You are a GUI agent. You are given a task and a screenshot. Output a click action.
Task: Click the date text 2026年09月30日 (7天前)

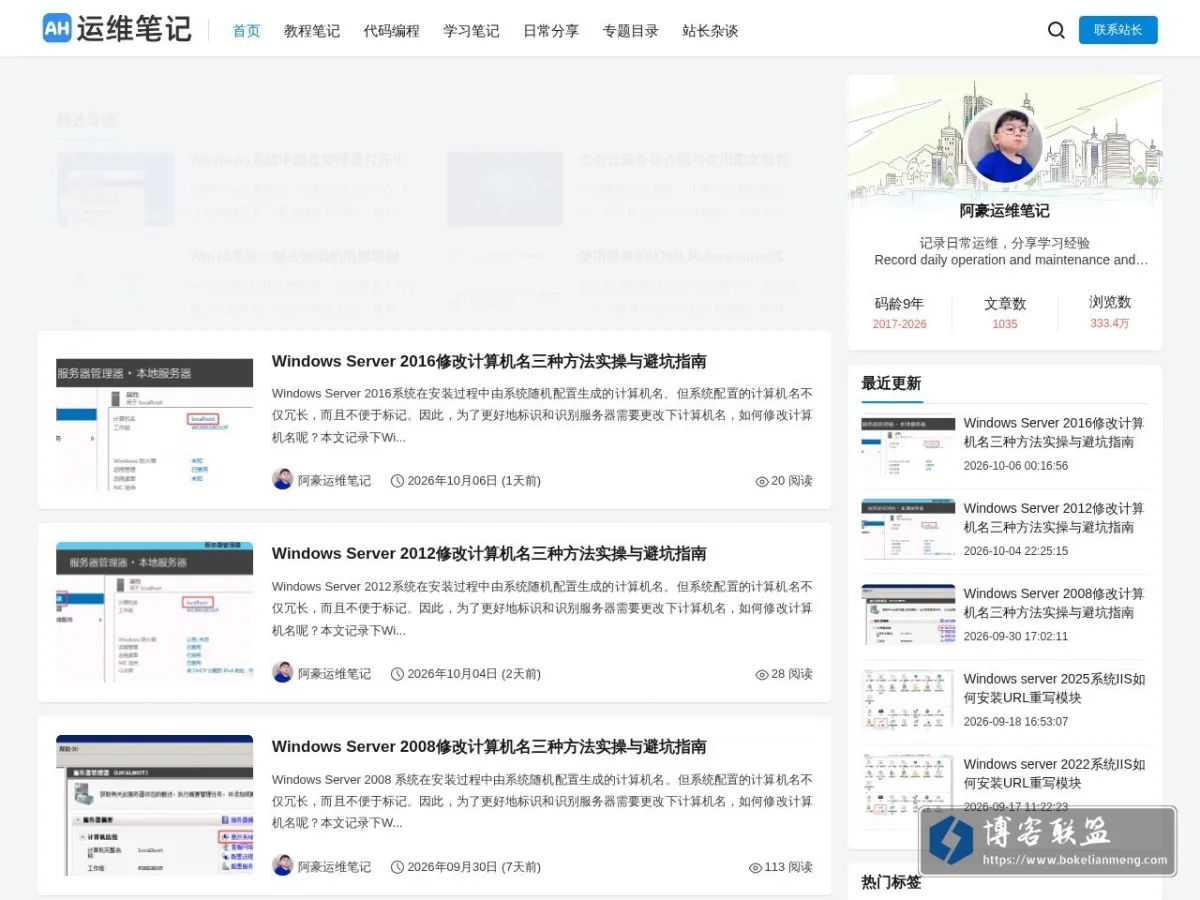(x=474, y=867)
